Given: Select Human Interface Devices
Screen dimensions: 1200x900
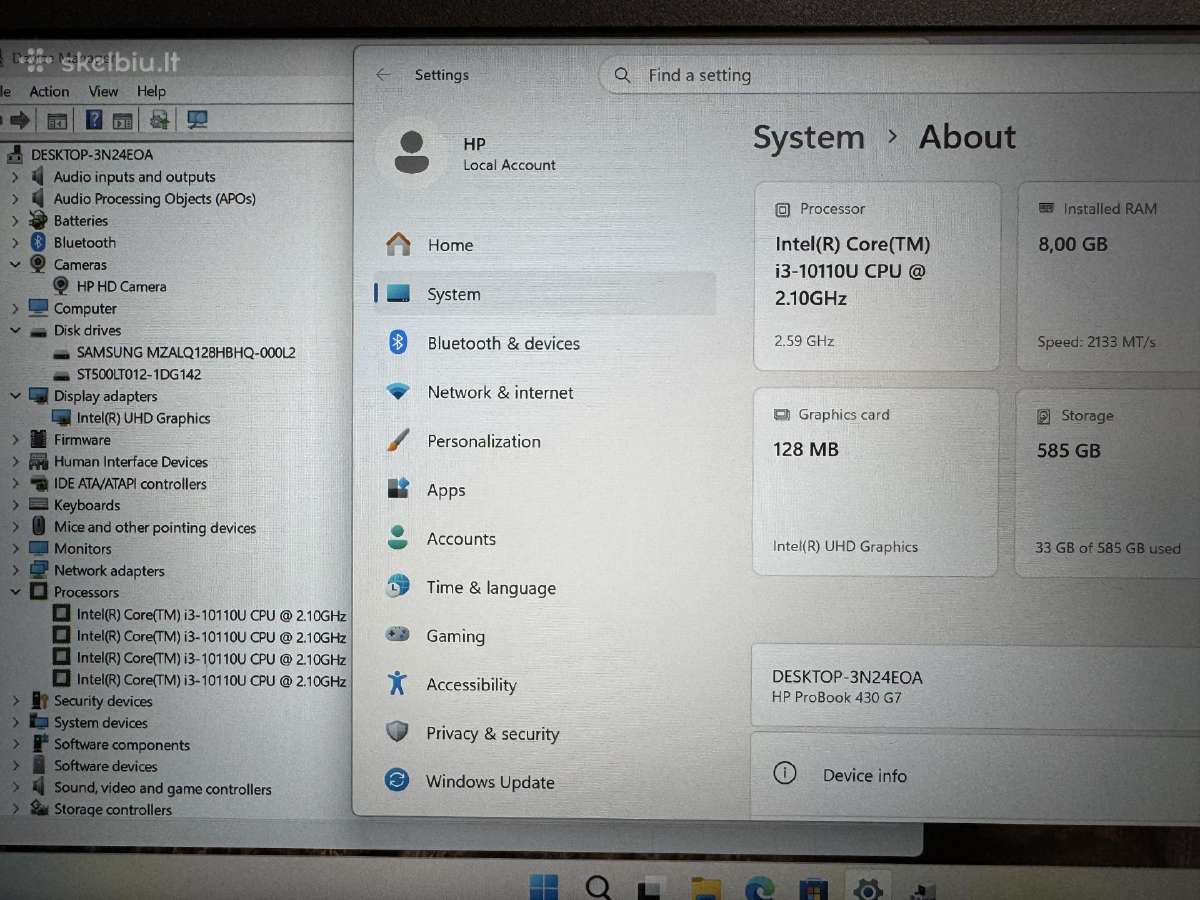Looking at the screenshot, I should (130, 462).
